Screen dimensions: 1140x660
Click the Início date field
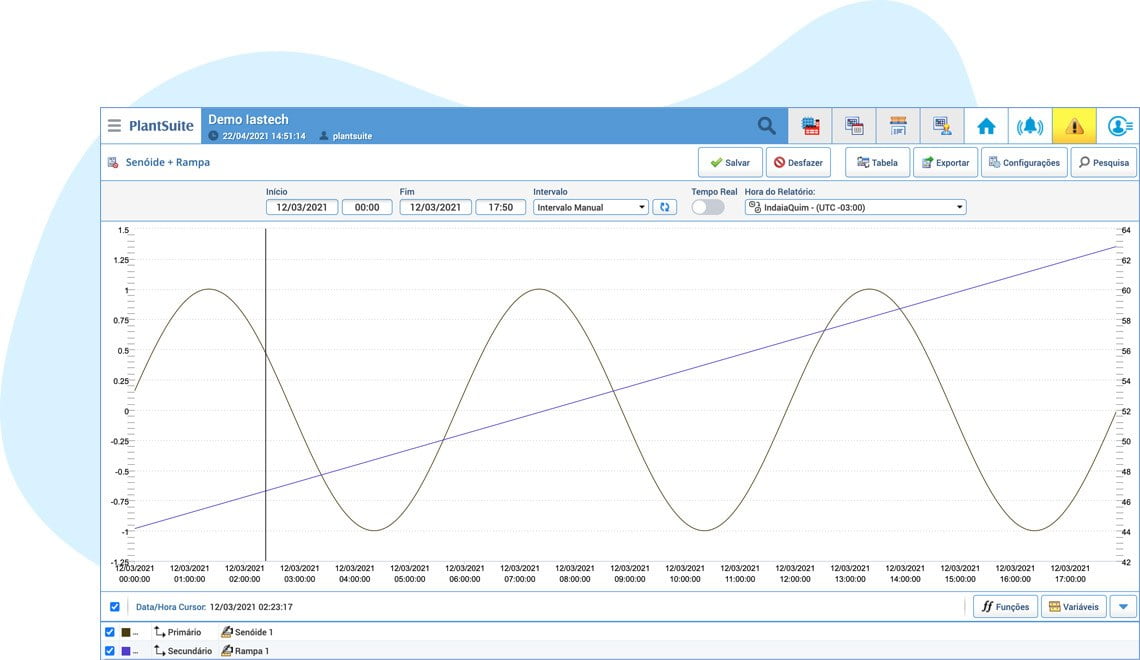coord(302,207)
